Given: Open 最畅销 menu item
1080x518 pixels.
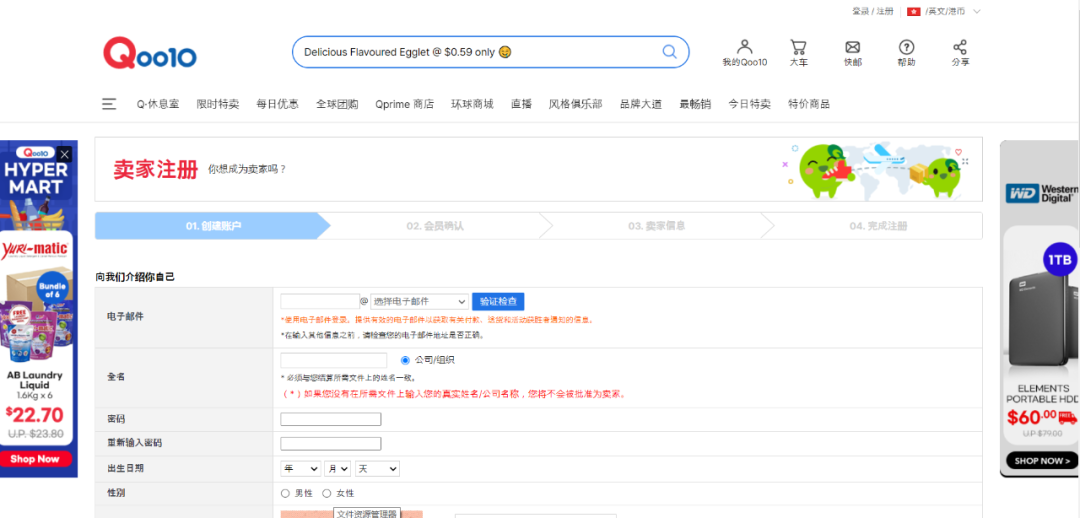Looking at the screenshot, I should tap(695, 104).
